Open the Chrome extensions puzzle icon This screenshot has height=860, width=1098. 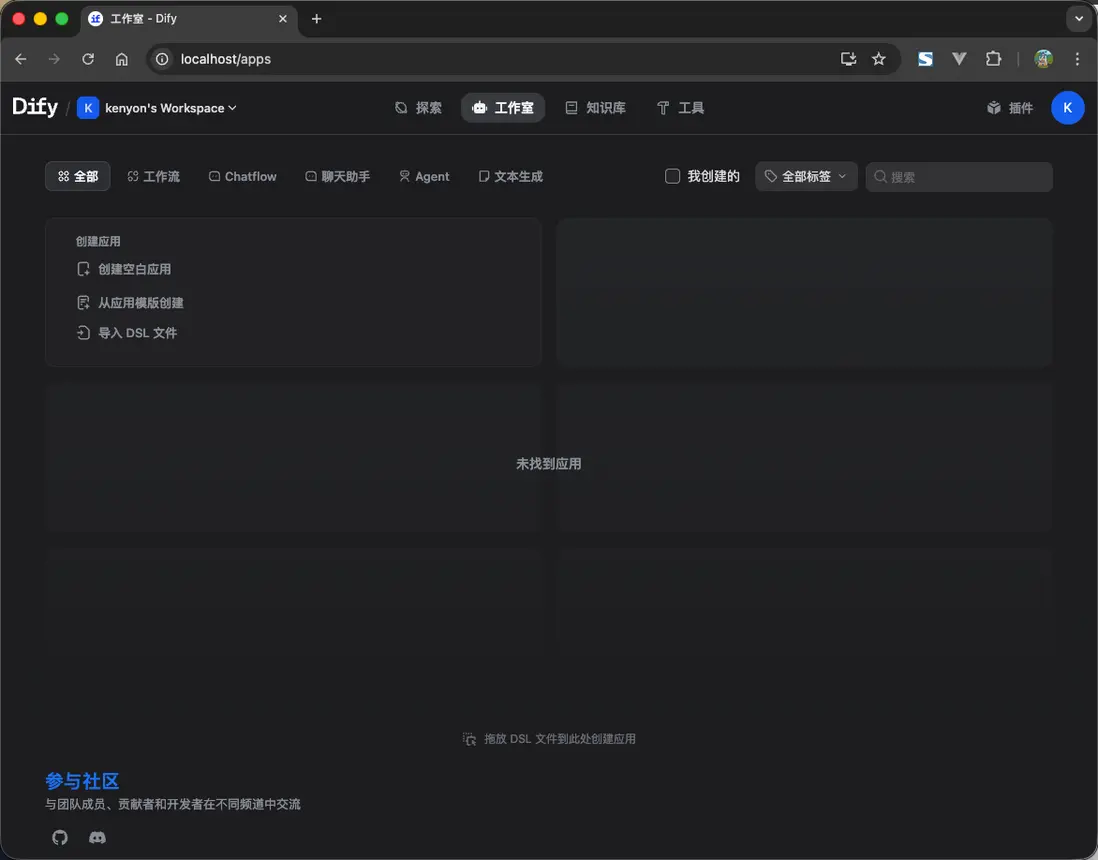coord(993,59)
